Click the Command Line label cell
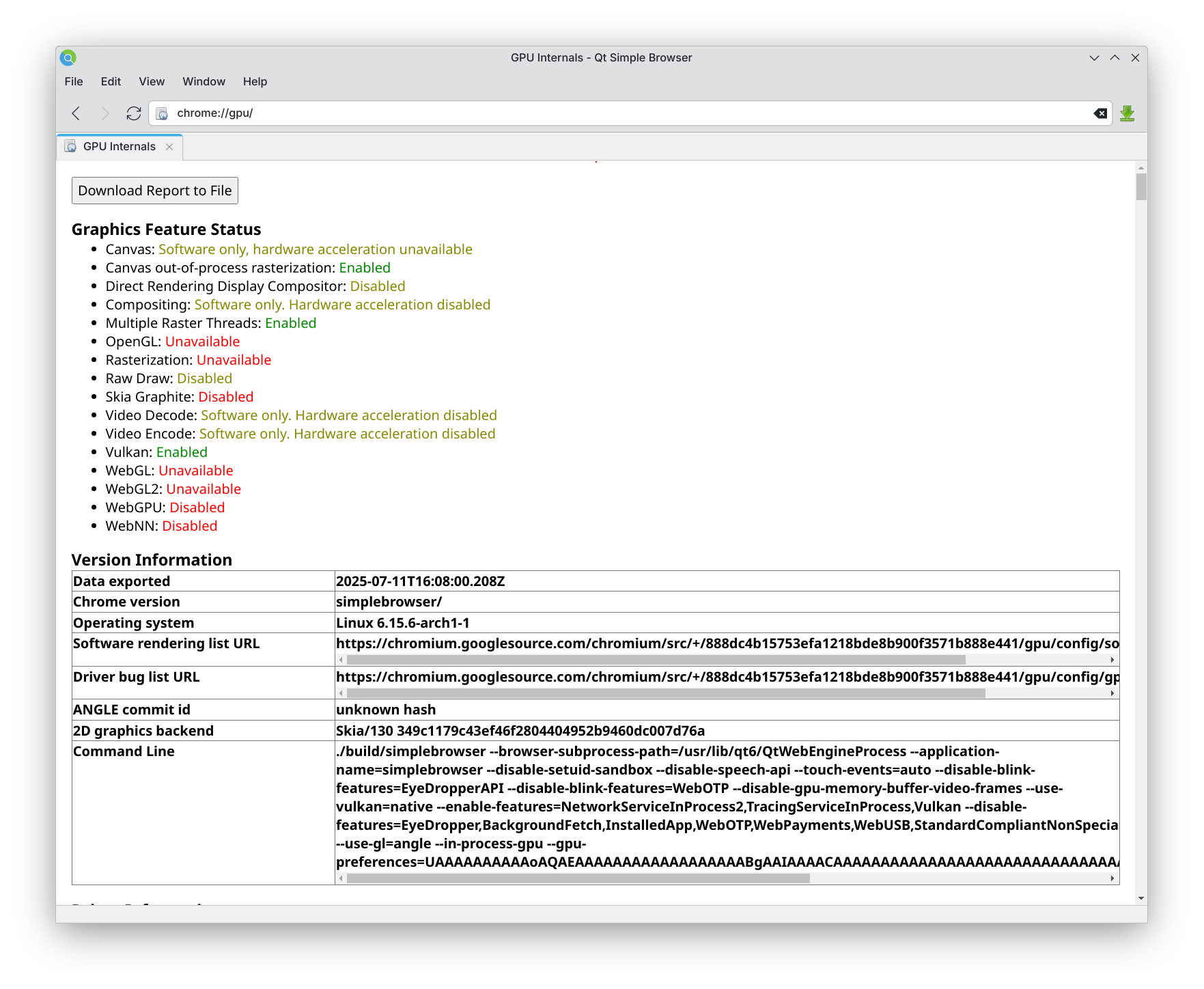 [203, 813]
